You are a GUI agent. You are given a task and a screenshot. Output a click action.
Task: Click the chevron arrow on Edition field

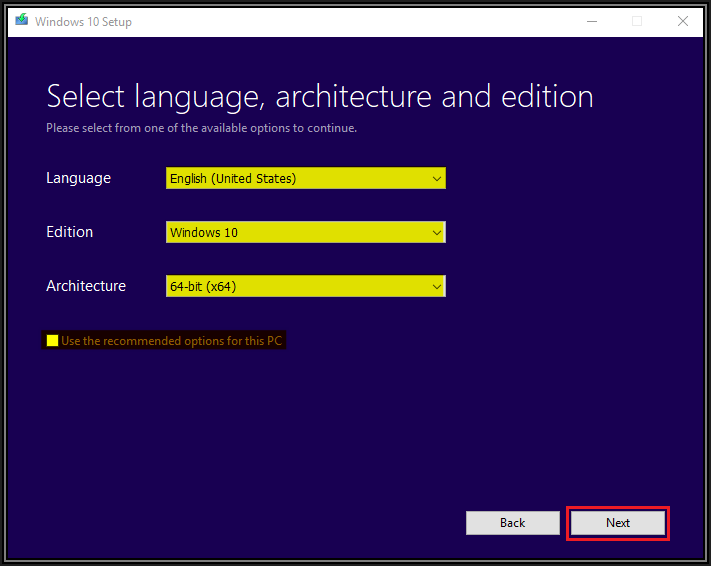[437, 233]
